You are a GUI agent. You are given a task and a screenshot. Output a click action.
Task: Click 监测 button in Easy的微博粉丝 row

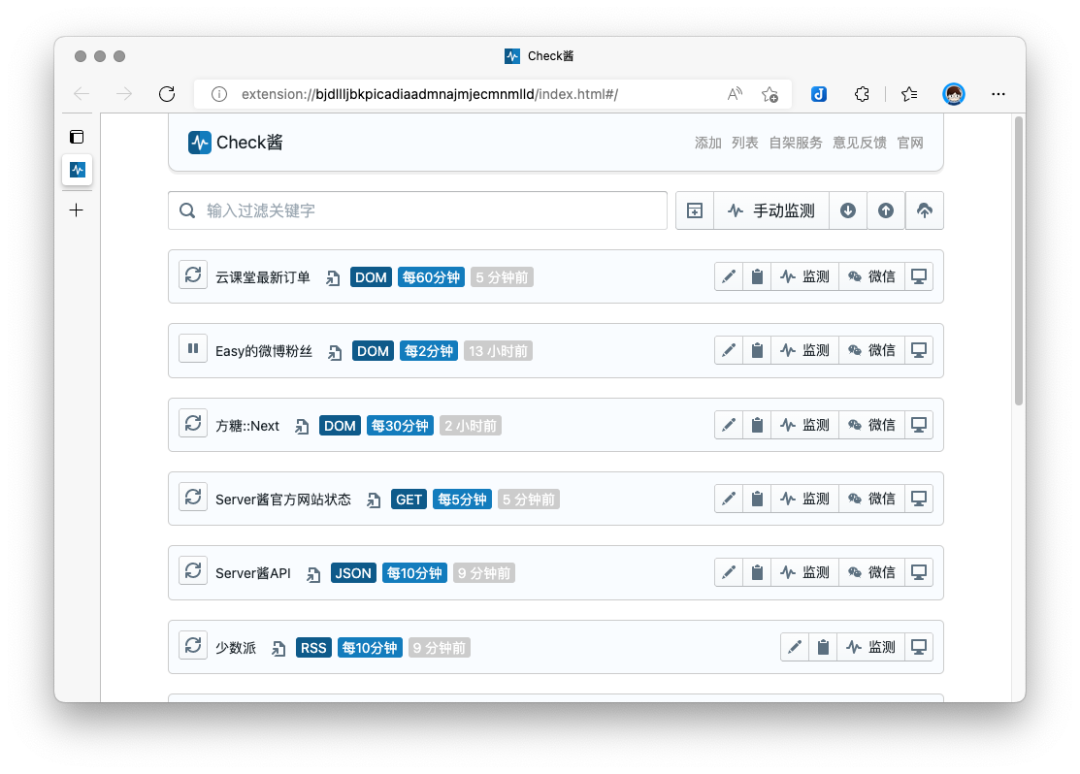click(804, 351)
